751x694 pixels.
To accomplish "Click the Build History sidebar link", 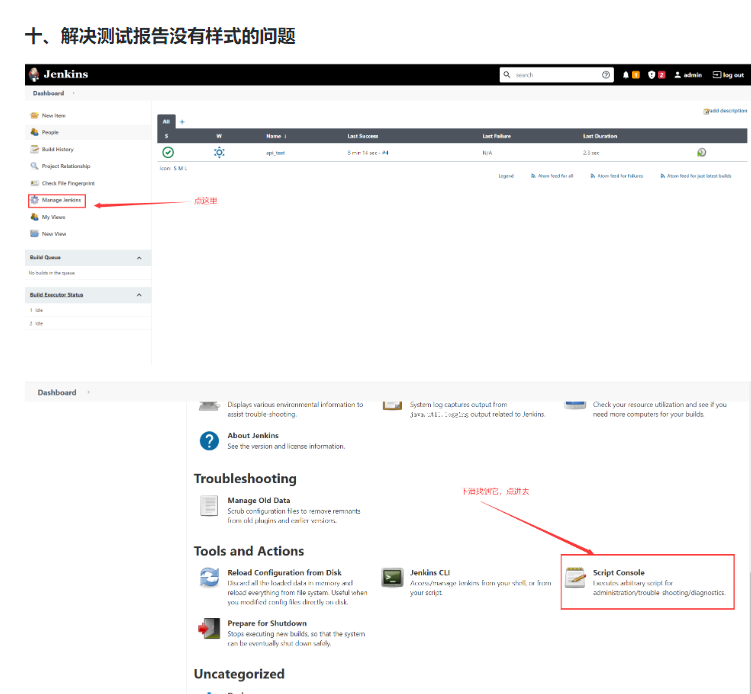I will (57, 149).
